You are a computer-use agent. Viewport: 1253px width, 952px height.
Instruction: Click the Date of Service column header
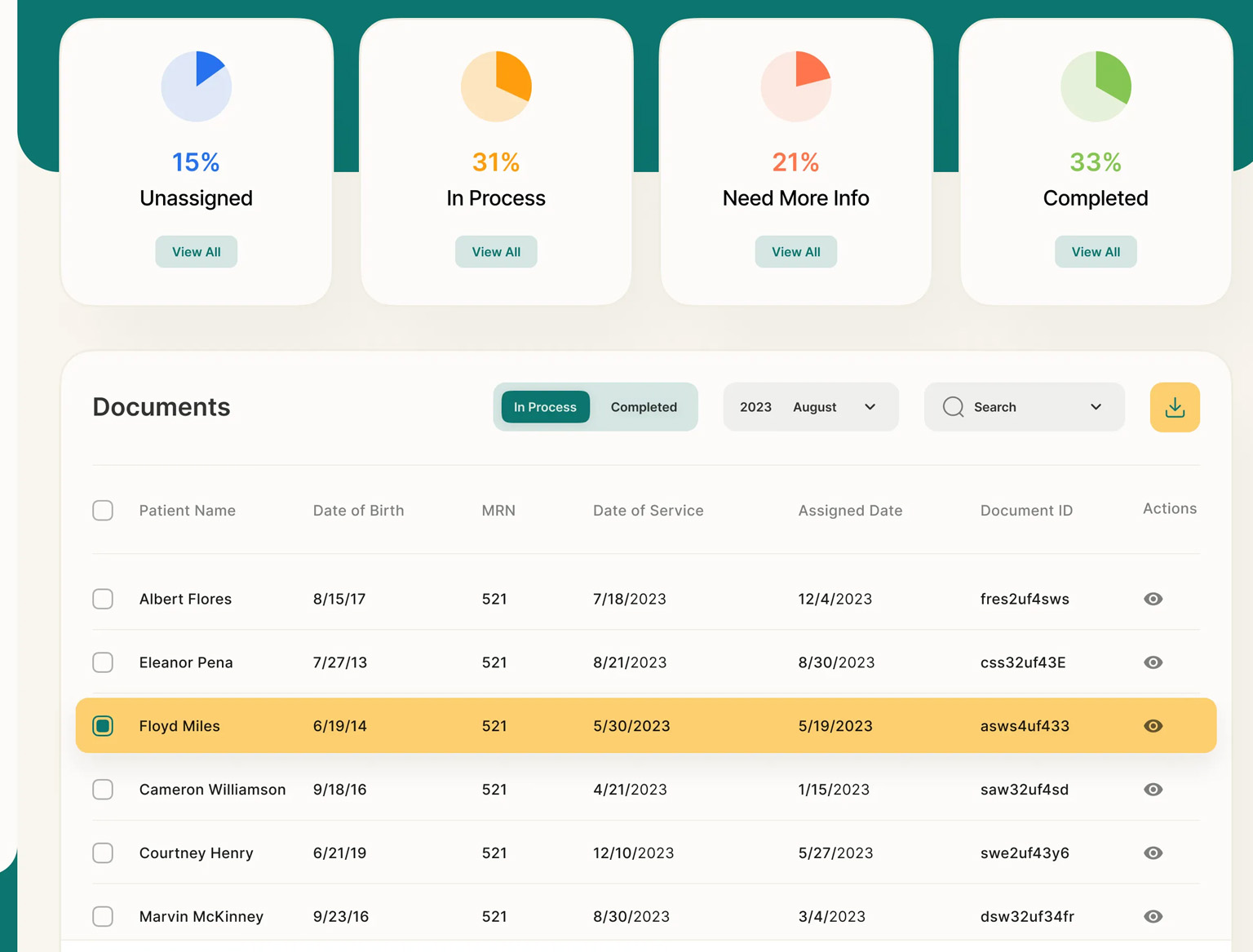649,511
